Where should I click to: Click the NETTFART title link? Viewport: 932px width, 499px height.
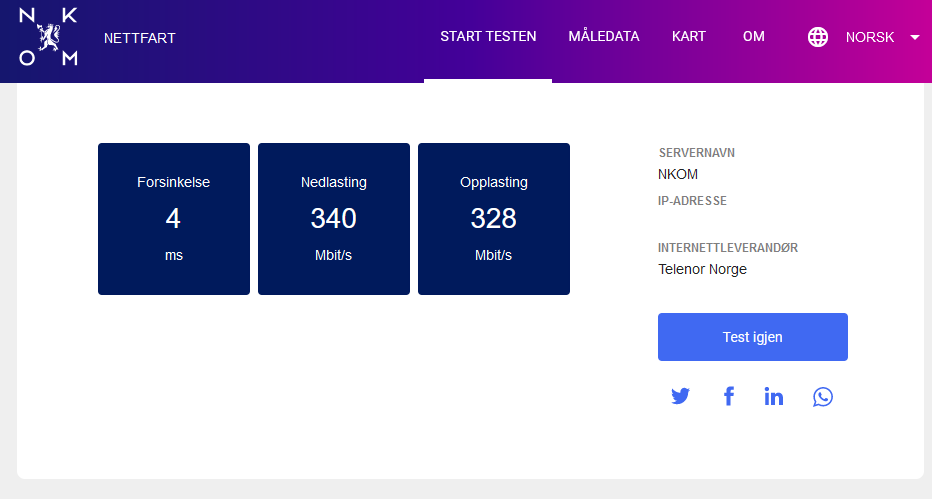pos(140,39)
